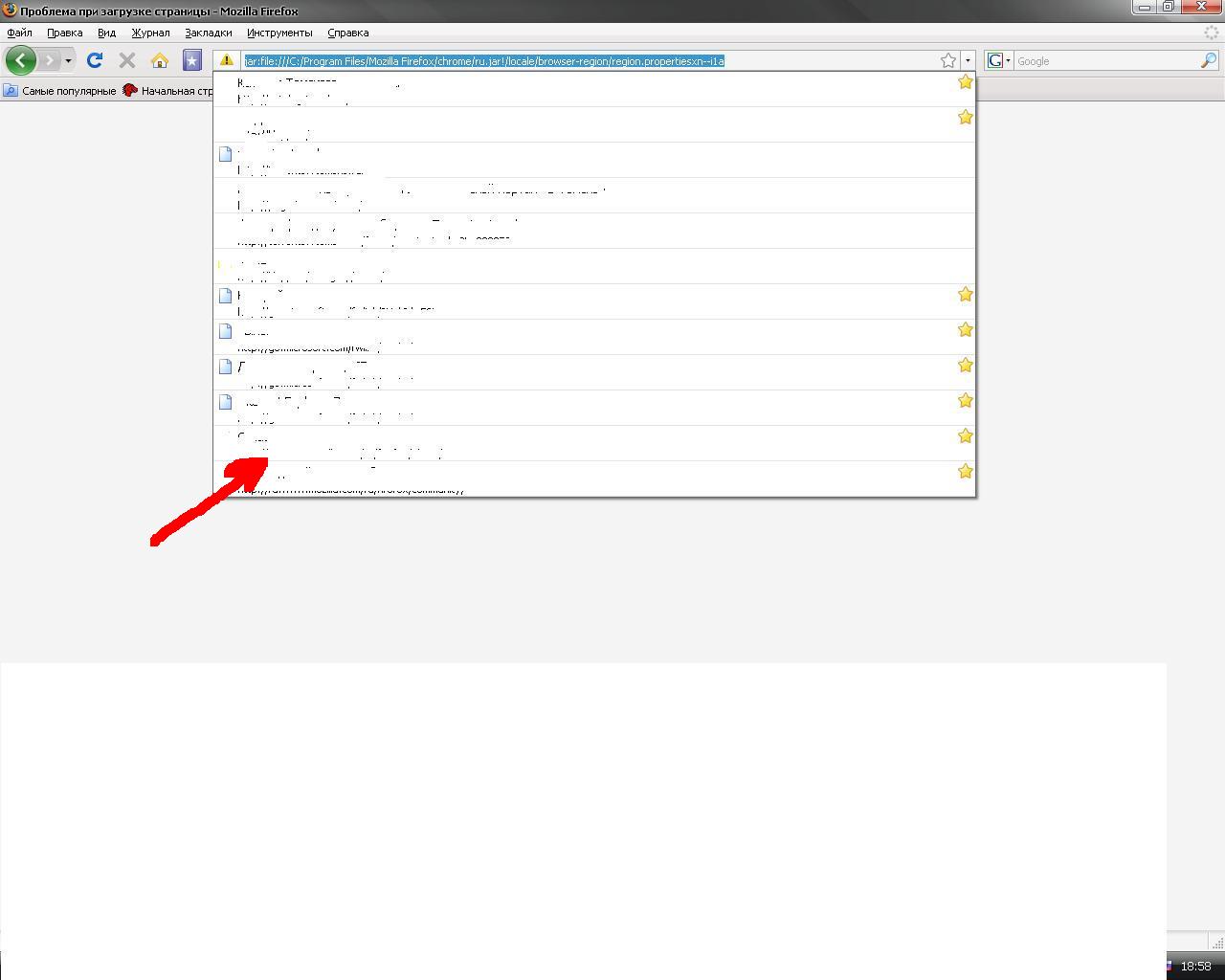Collapse the address bar history dropdown arrow
Viewport: 1225px width, 980px height.
[968, 60]
